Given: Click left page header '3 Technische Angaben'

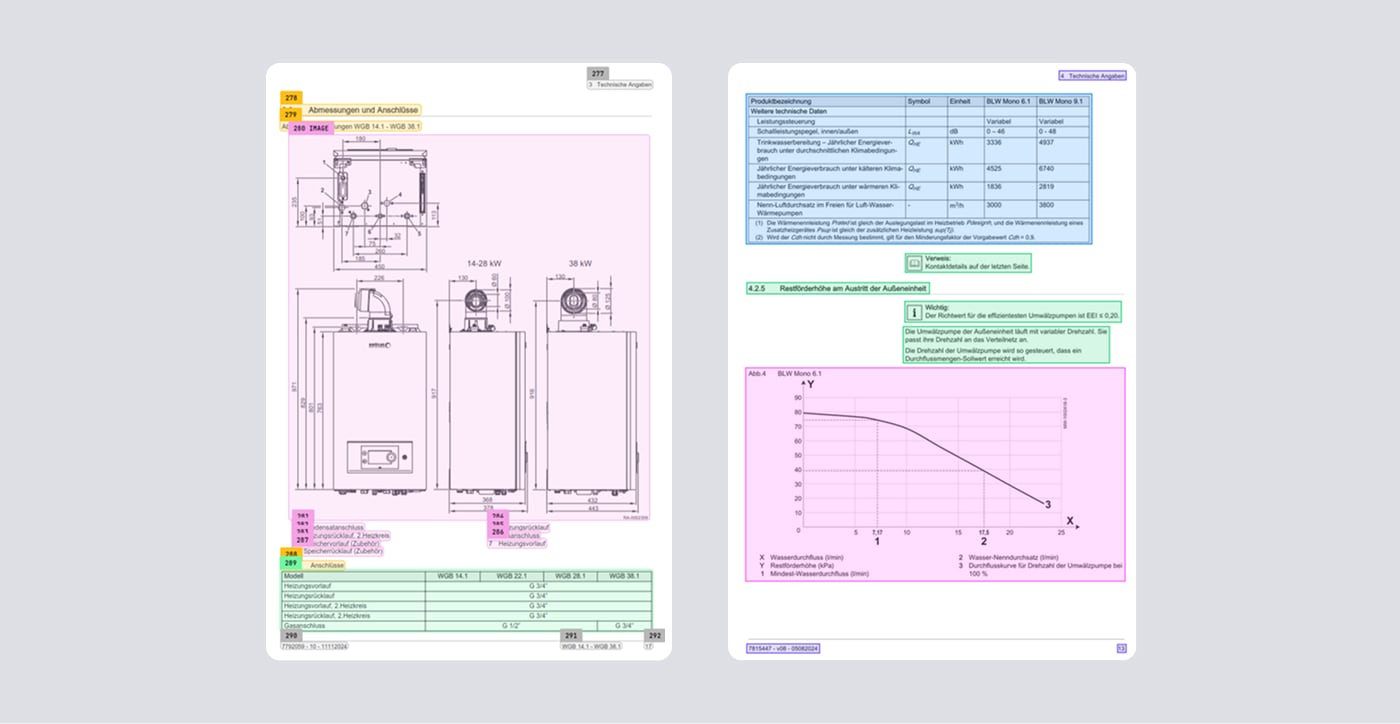Looking at the screenshot, I should coord(620,85).
